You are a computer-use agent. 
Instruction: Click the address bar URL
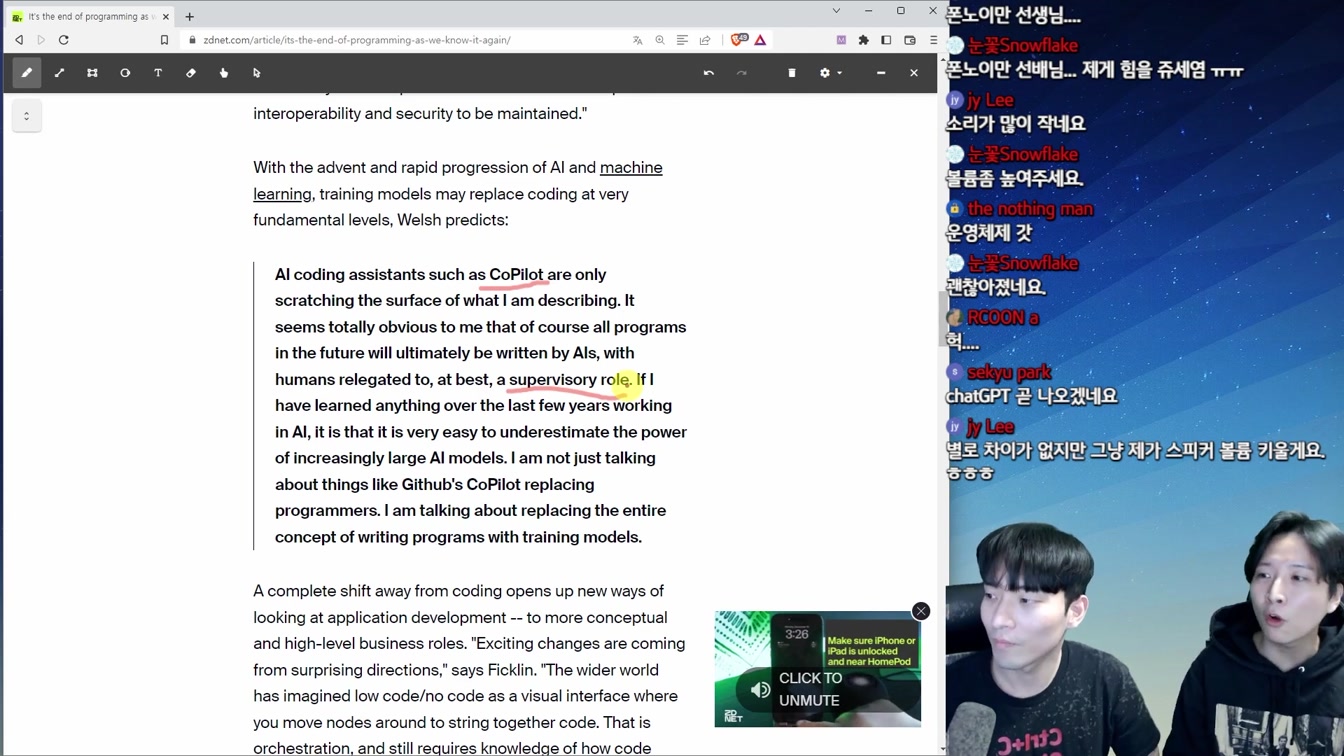[x=357, y=40]
